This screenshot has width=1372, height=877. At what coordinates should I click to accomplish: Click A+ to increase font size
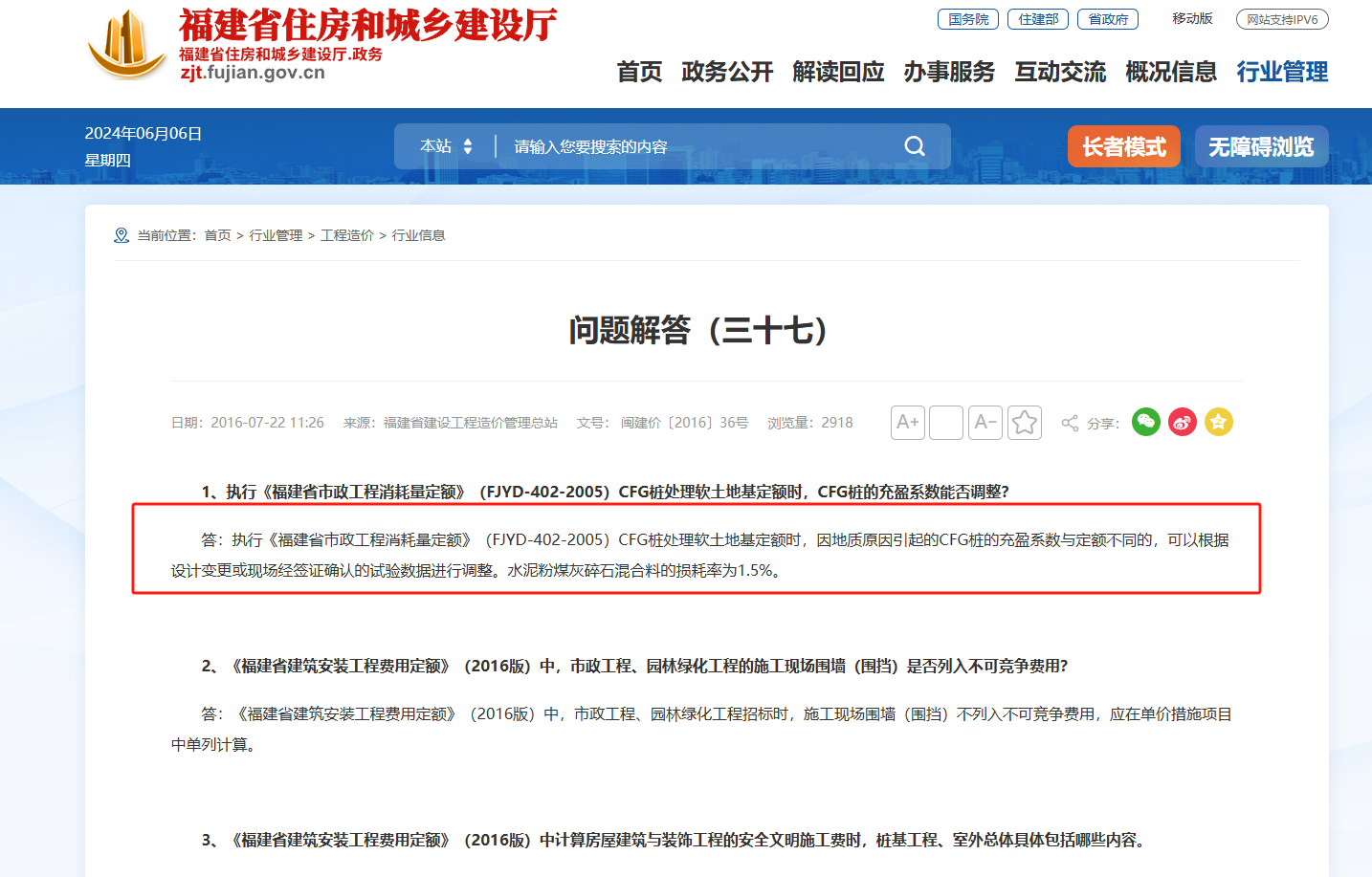907,422
